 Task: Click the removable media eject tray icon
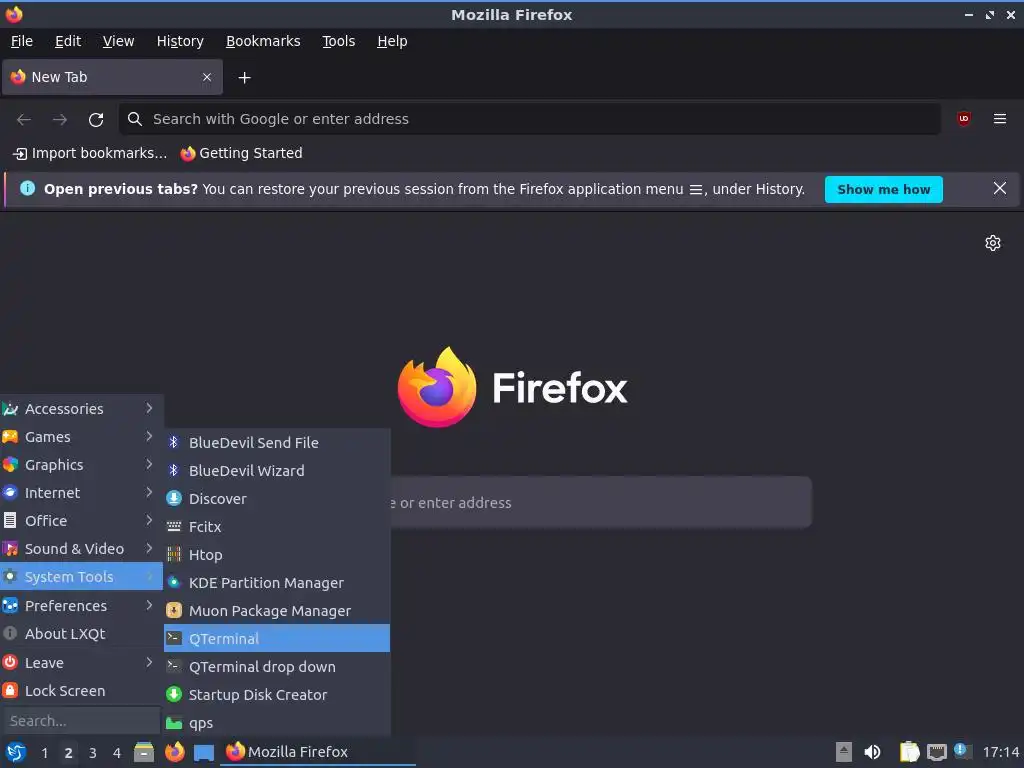[844, 752]
